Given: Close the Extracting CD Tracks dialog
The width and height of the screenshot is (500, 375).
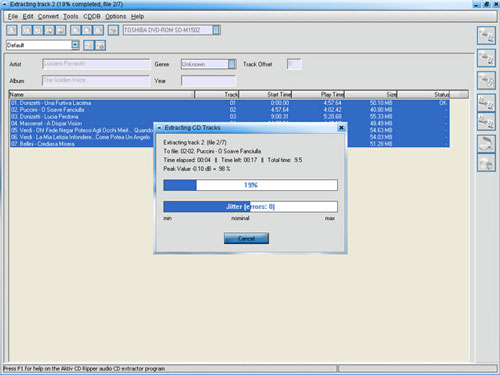Looking at the screenshot, I should coord(341,128).
